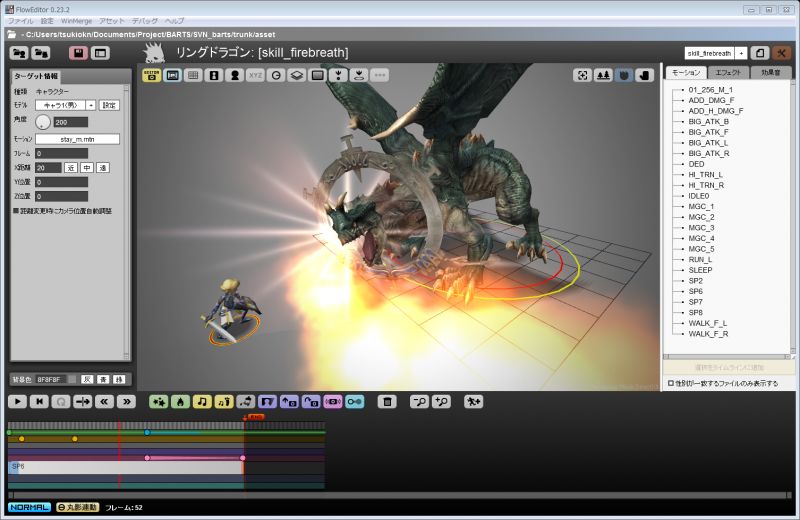Set background to blue with 青 button
Image resolution: width=800 pixels, height=520 pixels.
[x=103, y=379]
